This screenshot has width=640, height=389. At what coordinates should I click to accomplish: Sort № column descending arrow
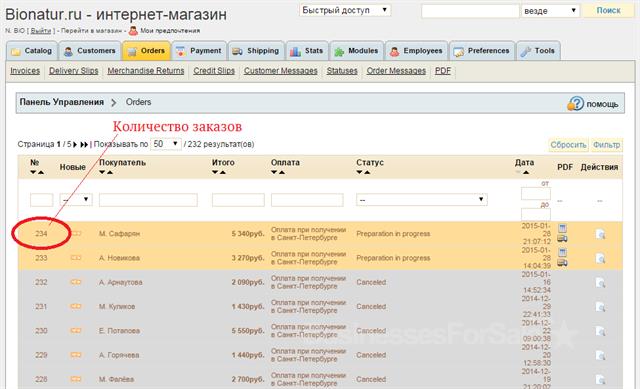click(x=33, y=172)
